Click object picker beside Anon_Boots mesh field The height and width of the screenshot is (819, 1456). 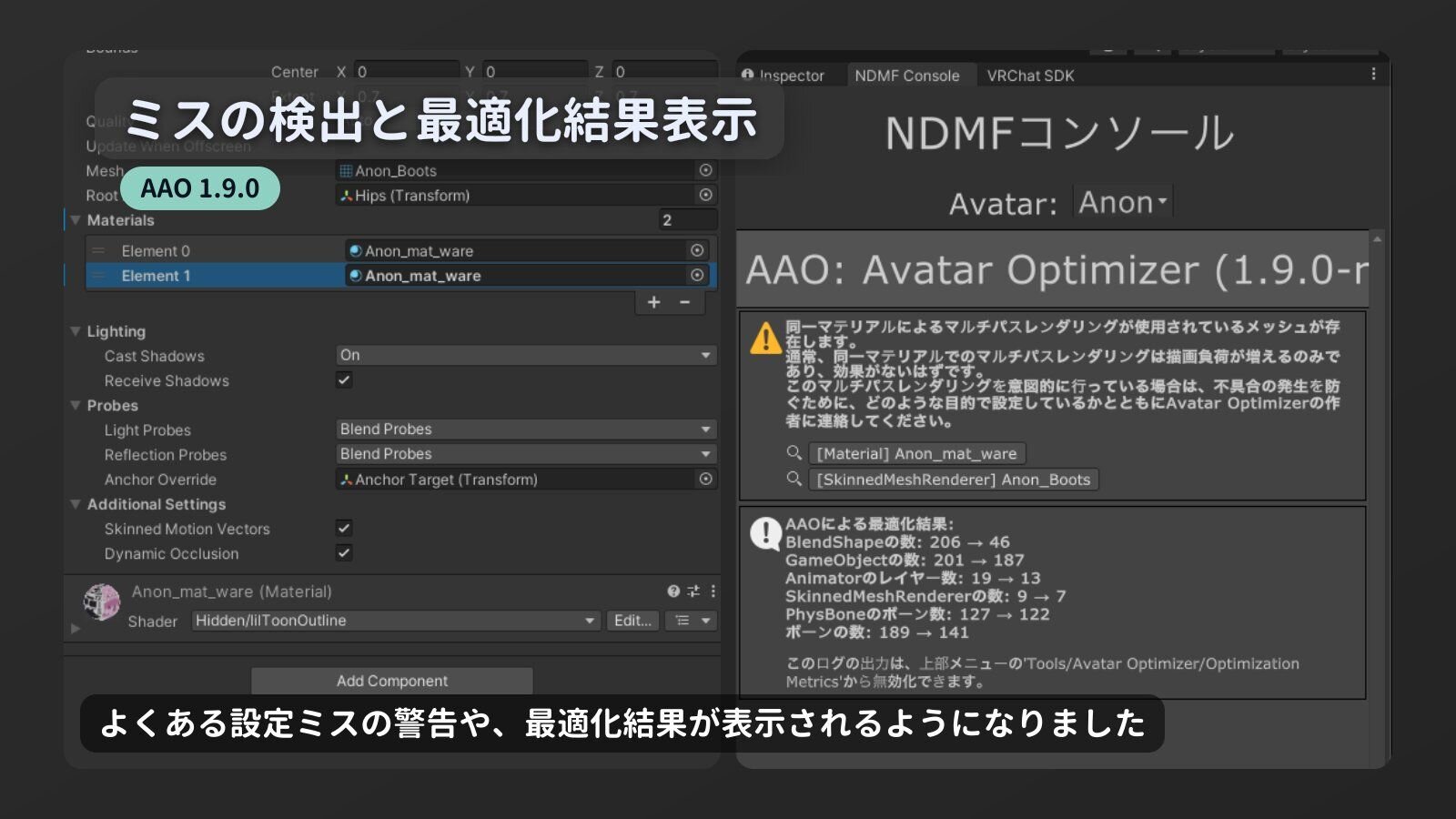coord(705,170)
